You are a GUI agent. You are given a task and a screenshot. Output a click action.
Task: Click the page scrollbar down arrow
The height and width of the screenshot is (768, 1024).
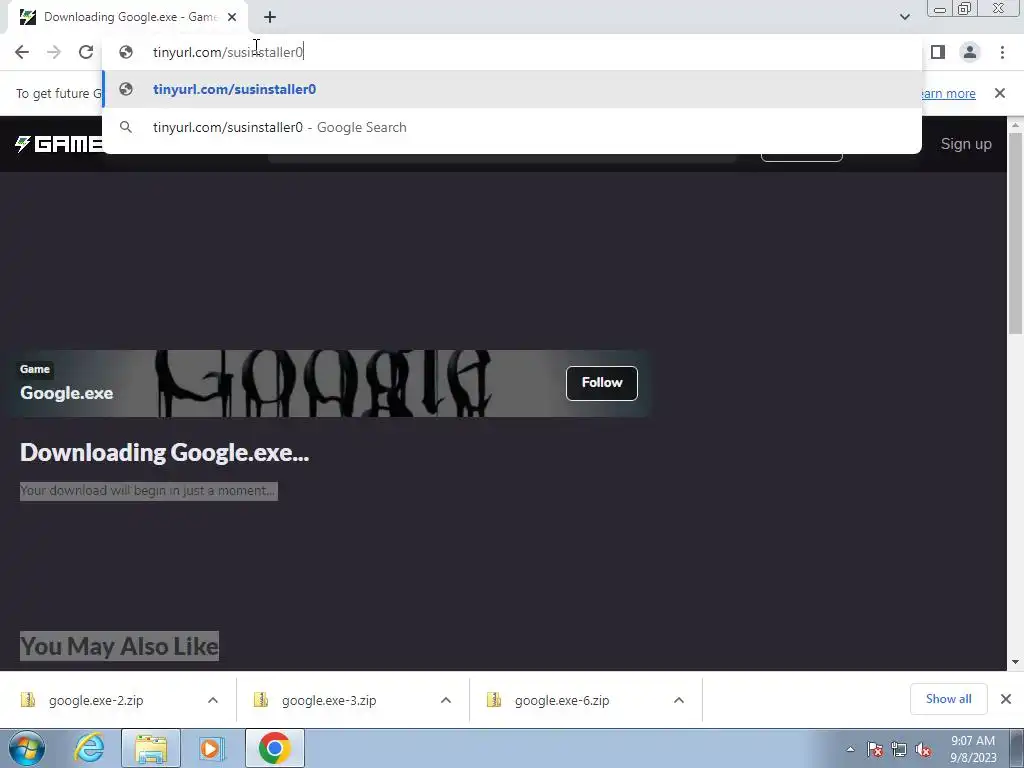[x=1015, y=662]
